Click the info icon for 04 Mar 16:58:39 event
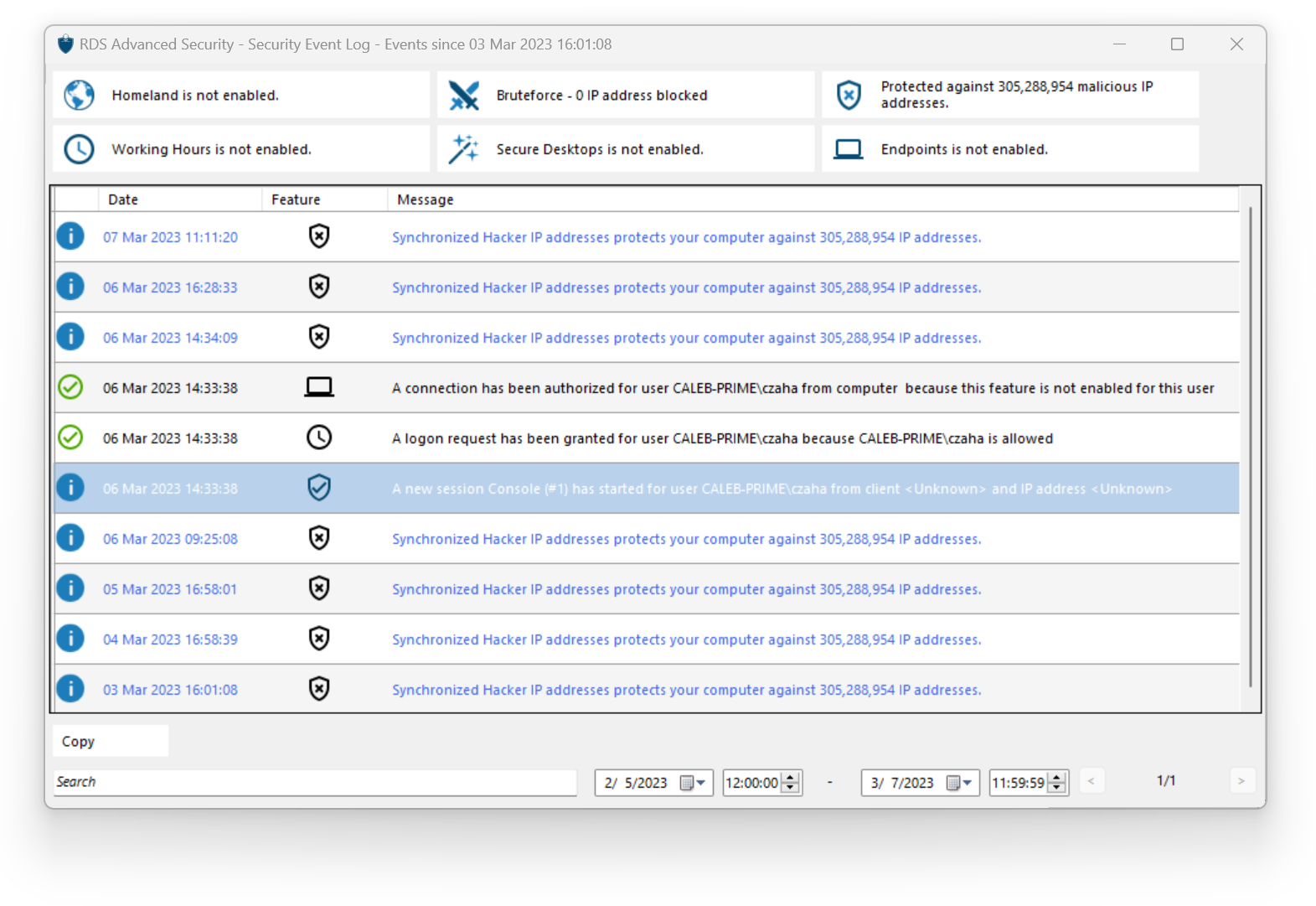1316x906 pixels. coord(70,639)
